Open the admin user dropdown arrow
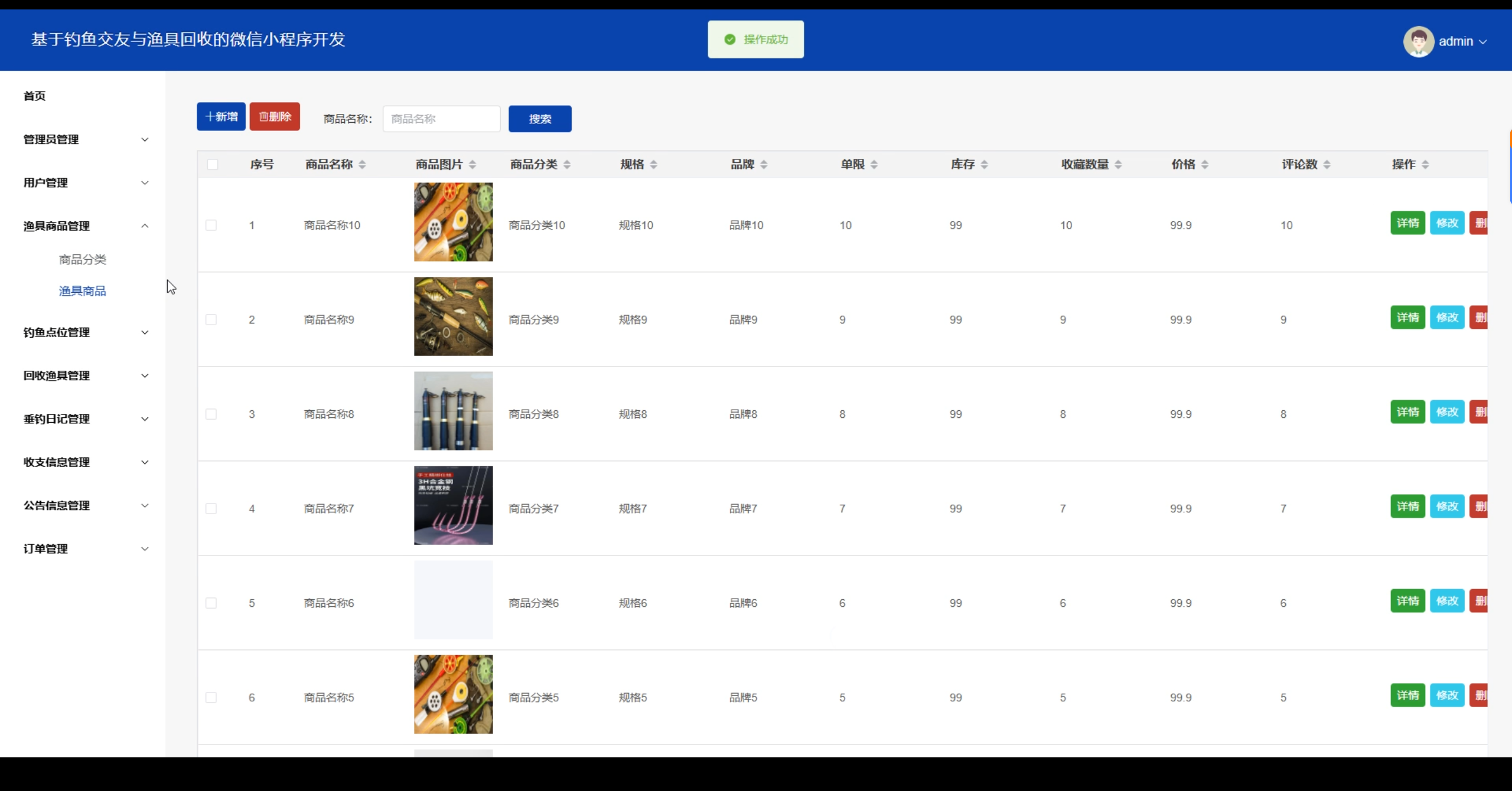 point(1482,42)
